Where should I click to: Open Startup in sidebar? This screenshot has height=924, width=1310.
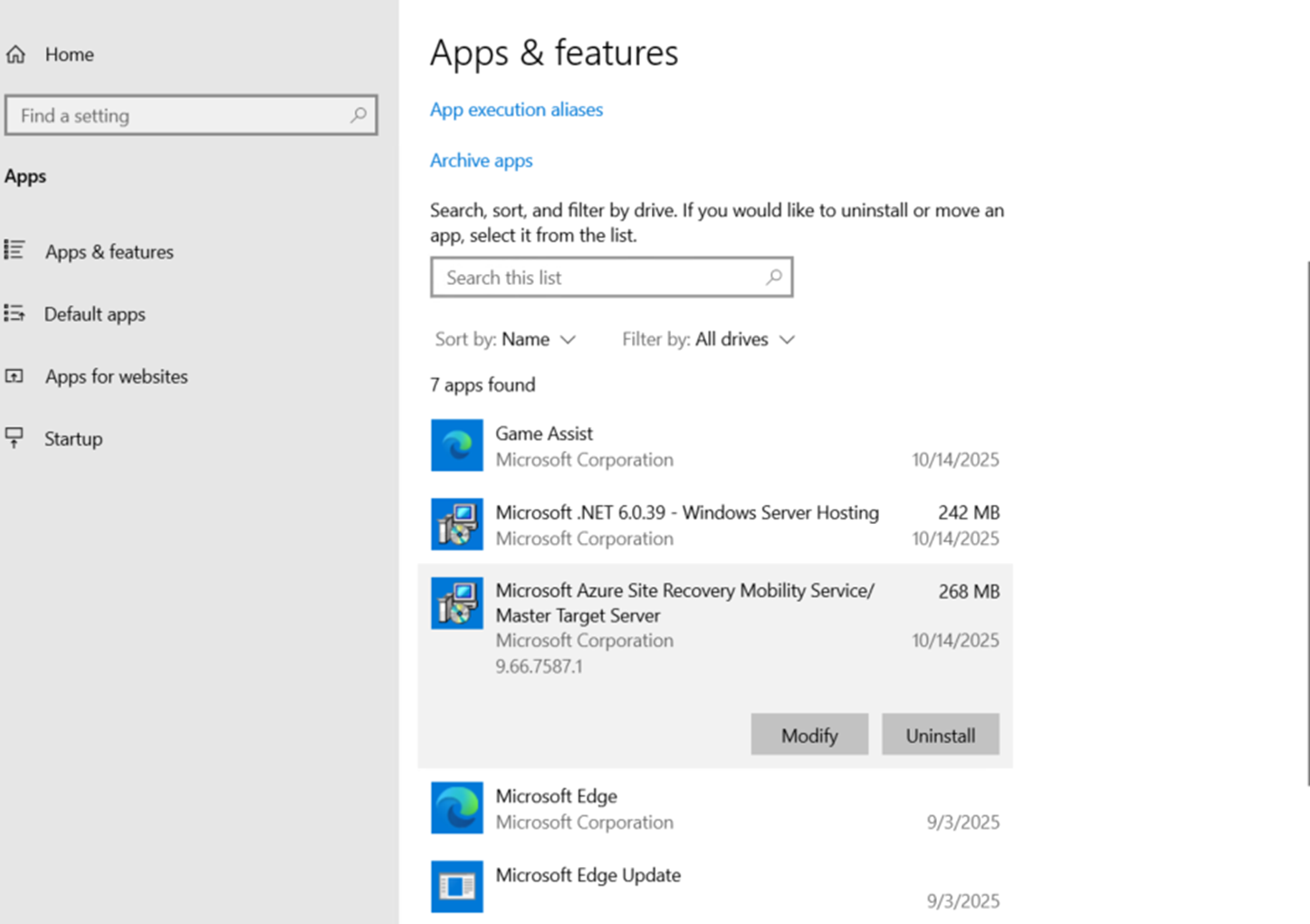click(x=73, y=439)
